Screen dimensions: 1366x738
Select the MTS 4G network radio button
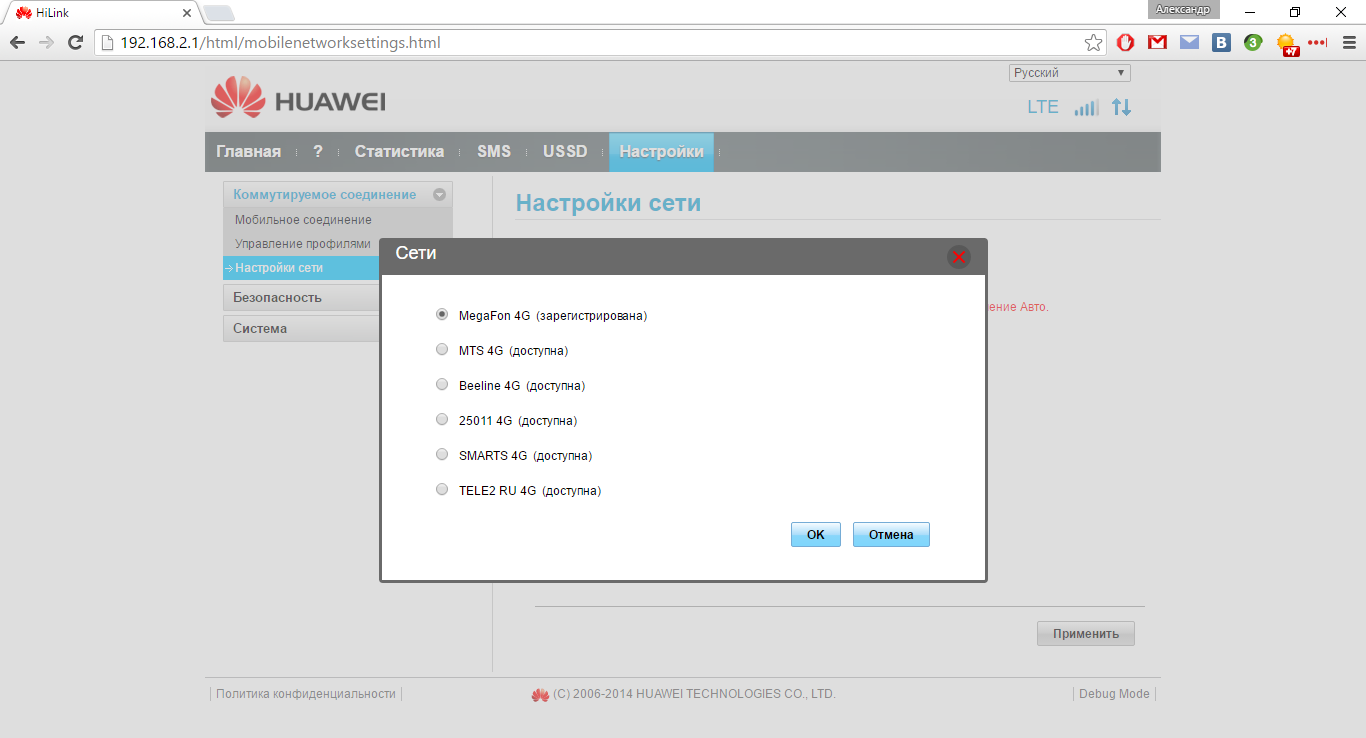442,350
